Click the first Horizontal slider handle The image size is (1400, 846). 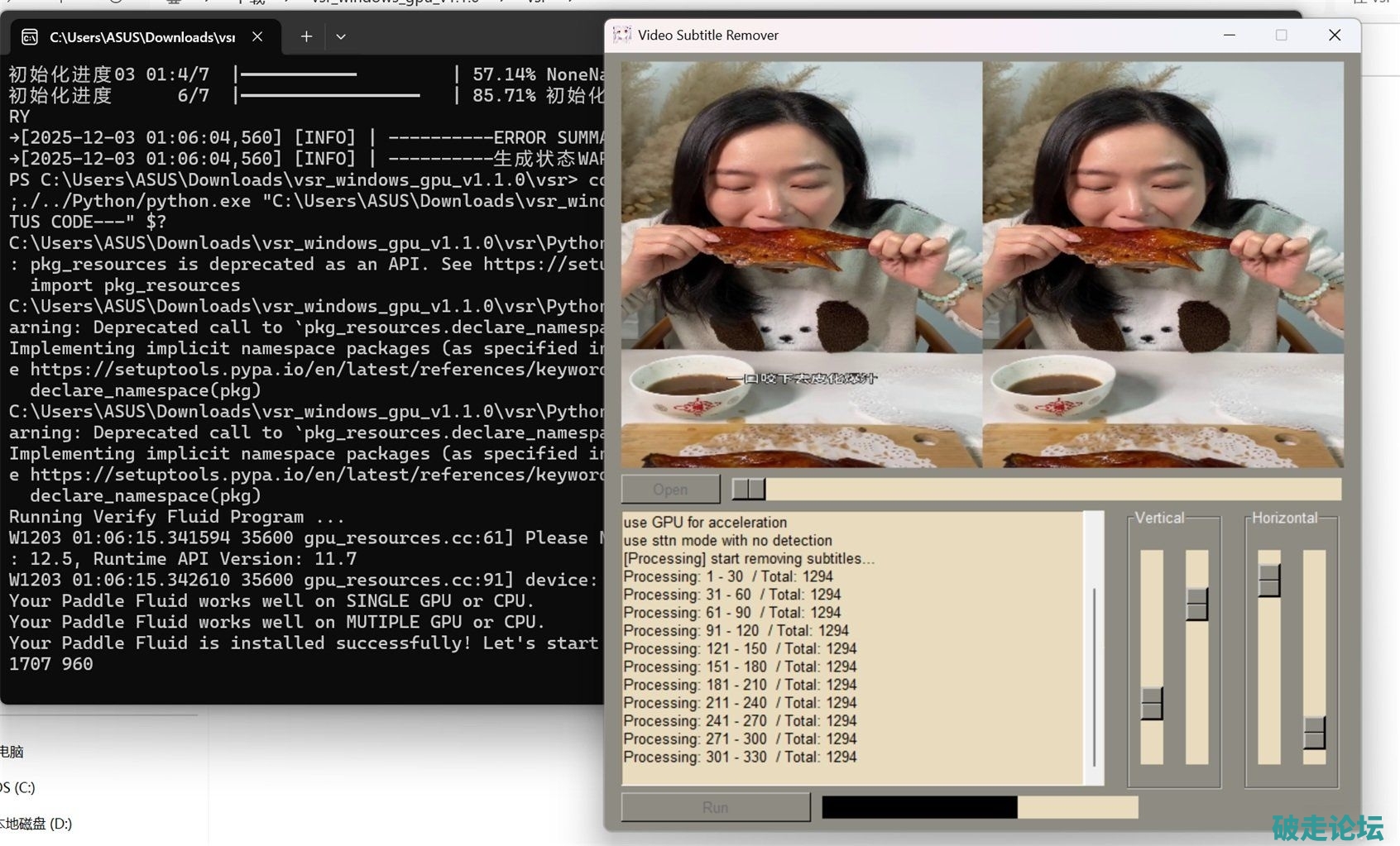pos(1268,581)
